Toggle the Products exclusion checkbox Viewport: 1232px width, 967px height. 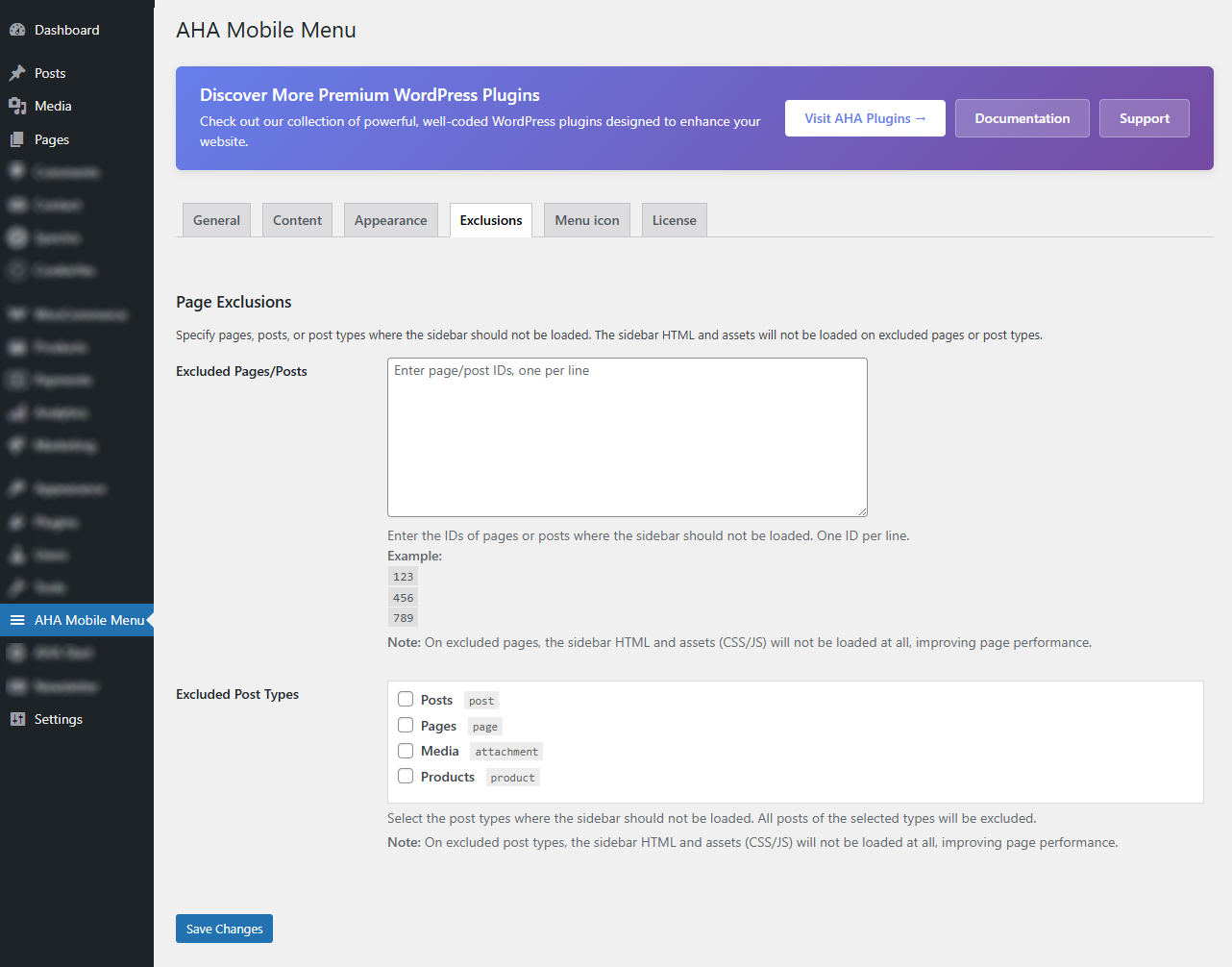[x=406, y=777]
